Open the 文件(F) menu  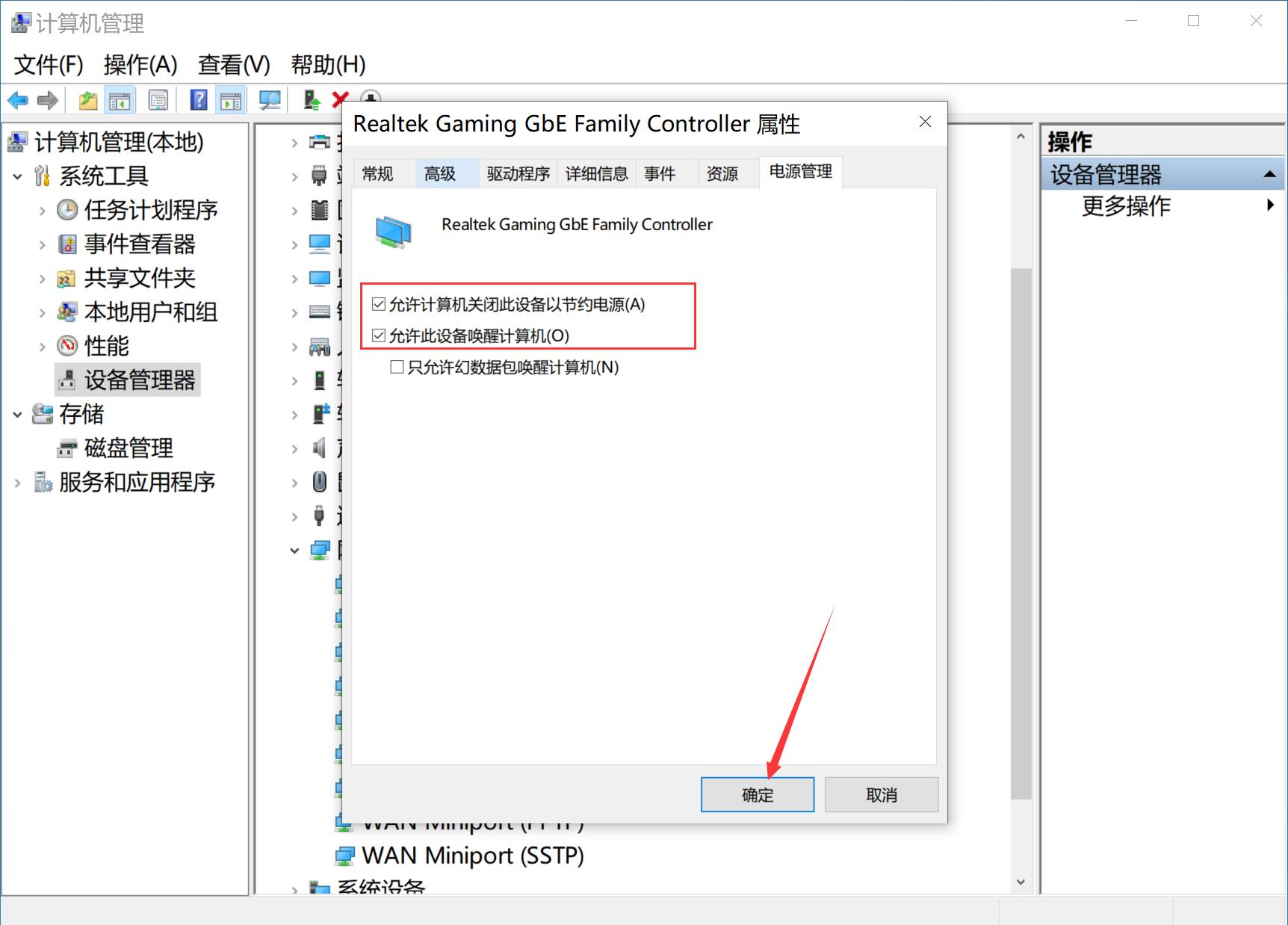pyautogui.click(x=49, y=65)
